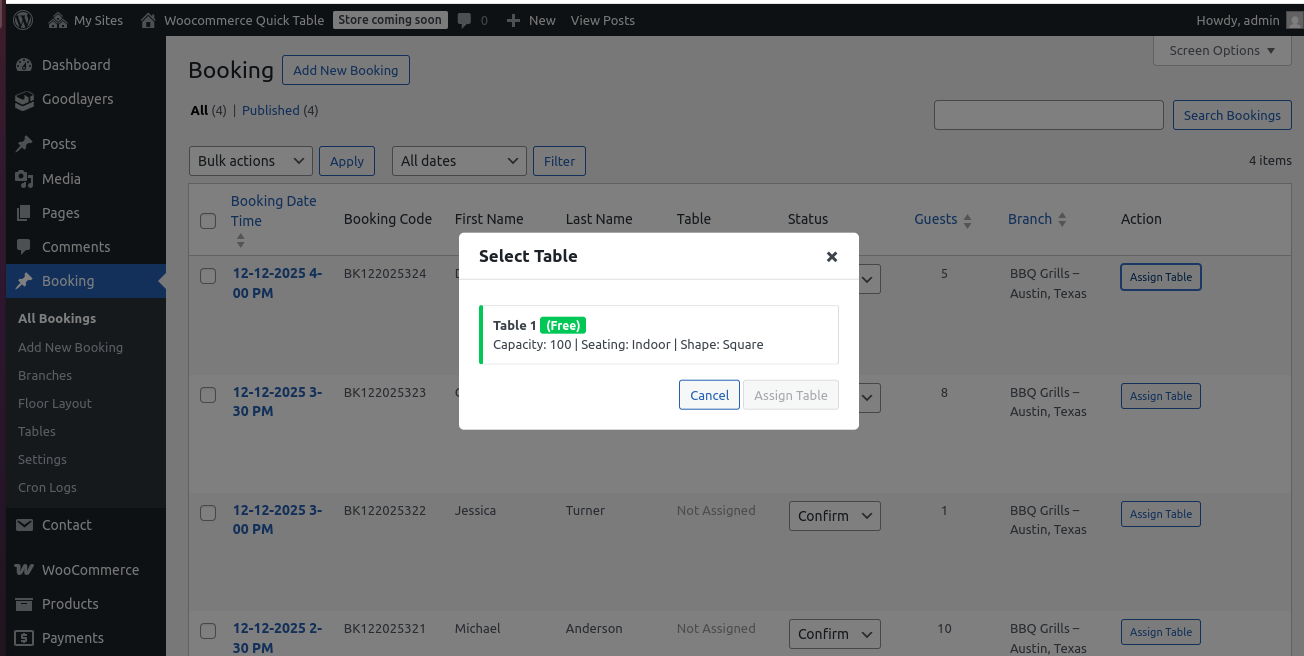Check the box for booking BK122025322
Viewport: 1304px width, 656px height.
coord(208,513)
